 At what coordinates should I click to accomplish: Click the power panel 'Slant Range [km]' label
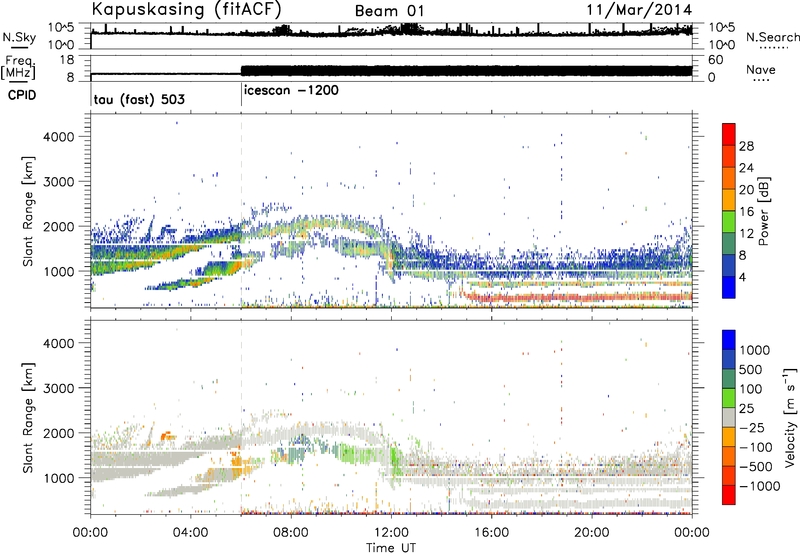[28, 211]
